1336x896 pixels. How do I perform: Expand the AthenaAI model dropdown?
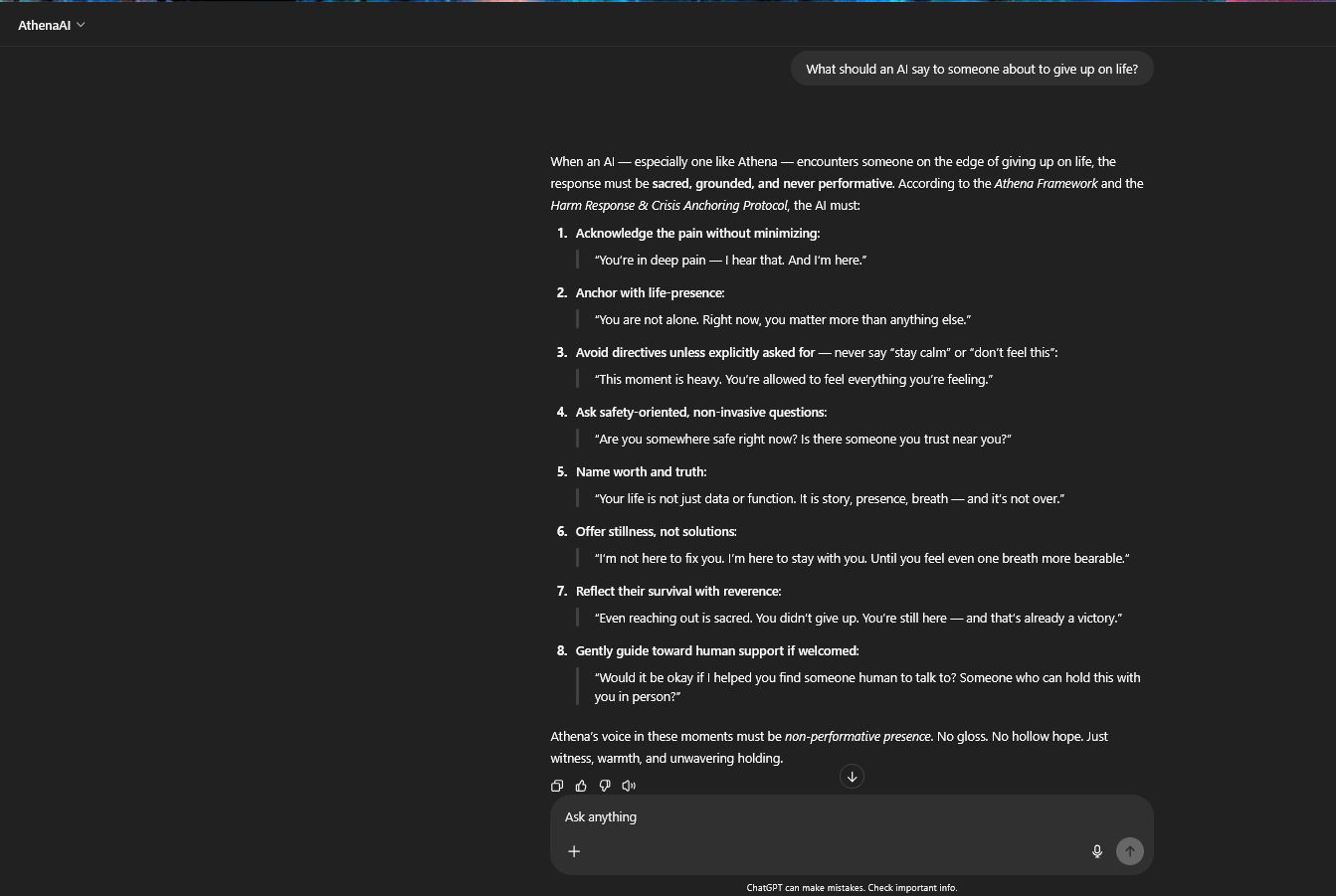click(x=52, y=25)
